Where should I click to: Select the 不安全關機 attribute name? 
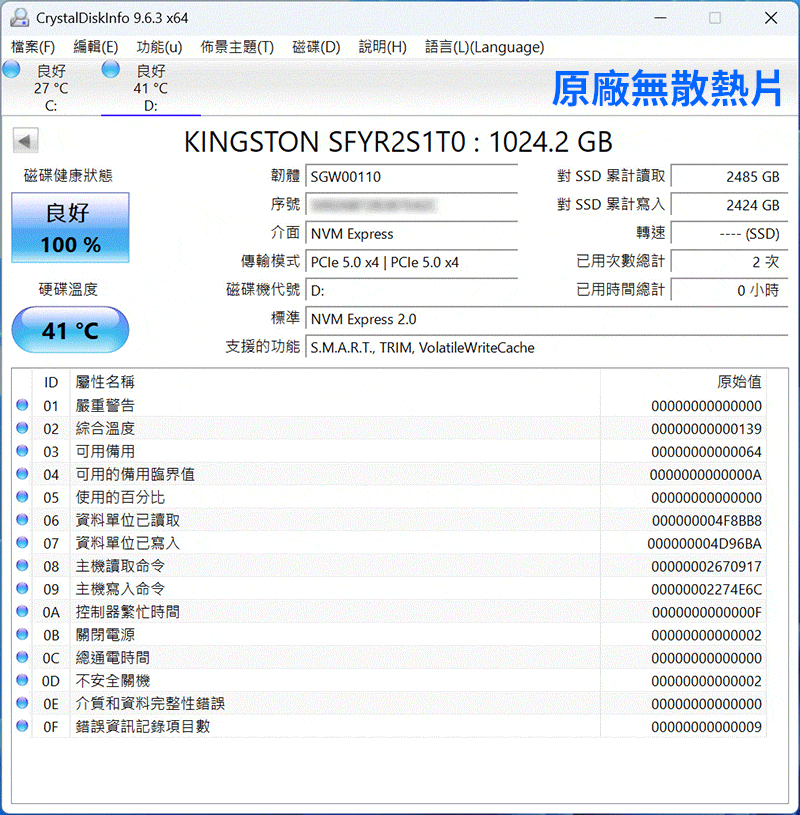click(113, 680)
